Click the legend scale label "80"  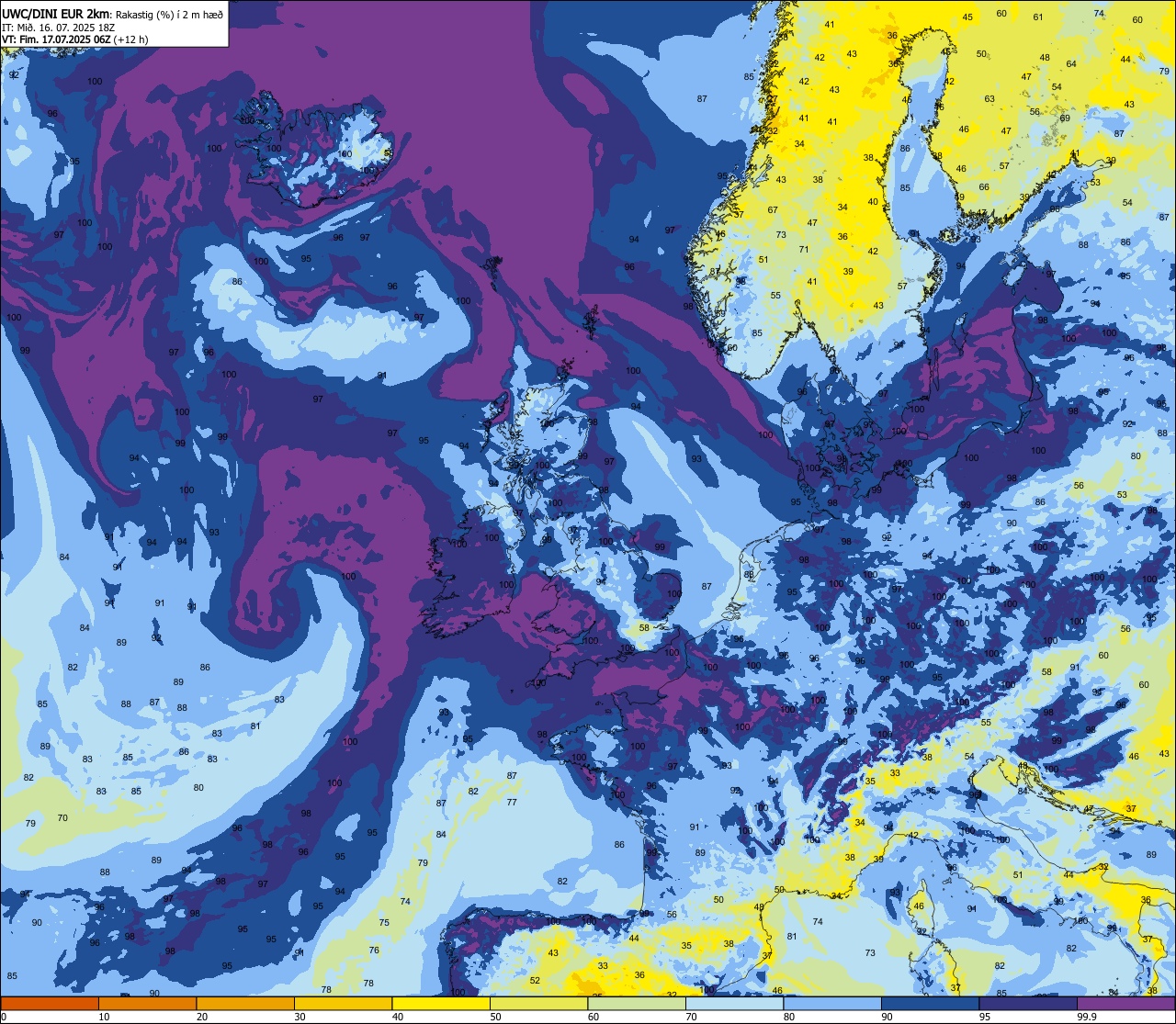(x=788, y=1017)
